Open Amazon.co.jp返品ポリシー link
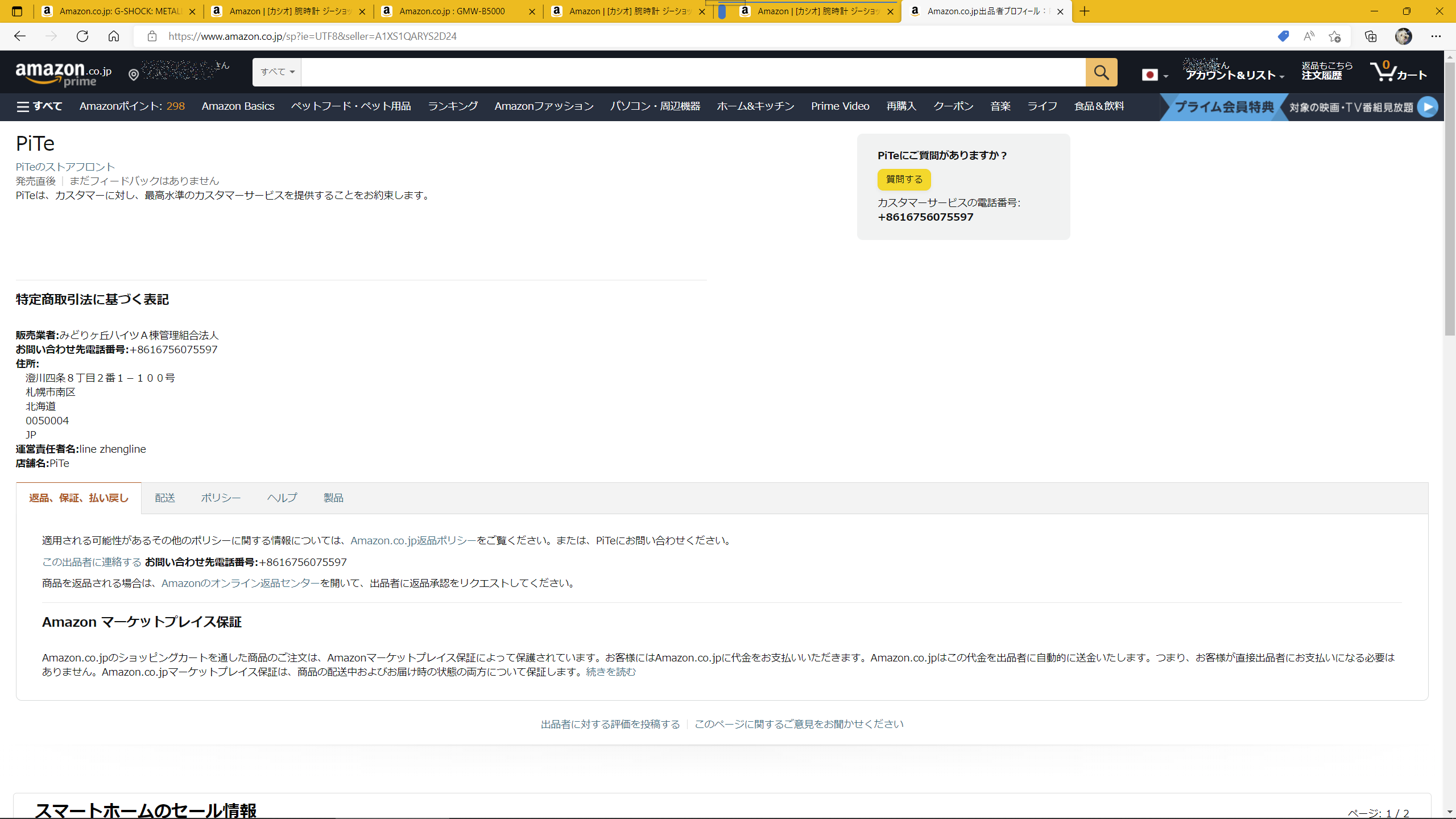This screenshot has height=819, width=1456. pos(413,540)
